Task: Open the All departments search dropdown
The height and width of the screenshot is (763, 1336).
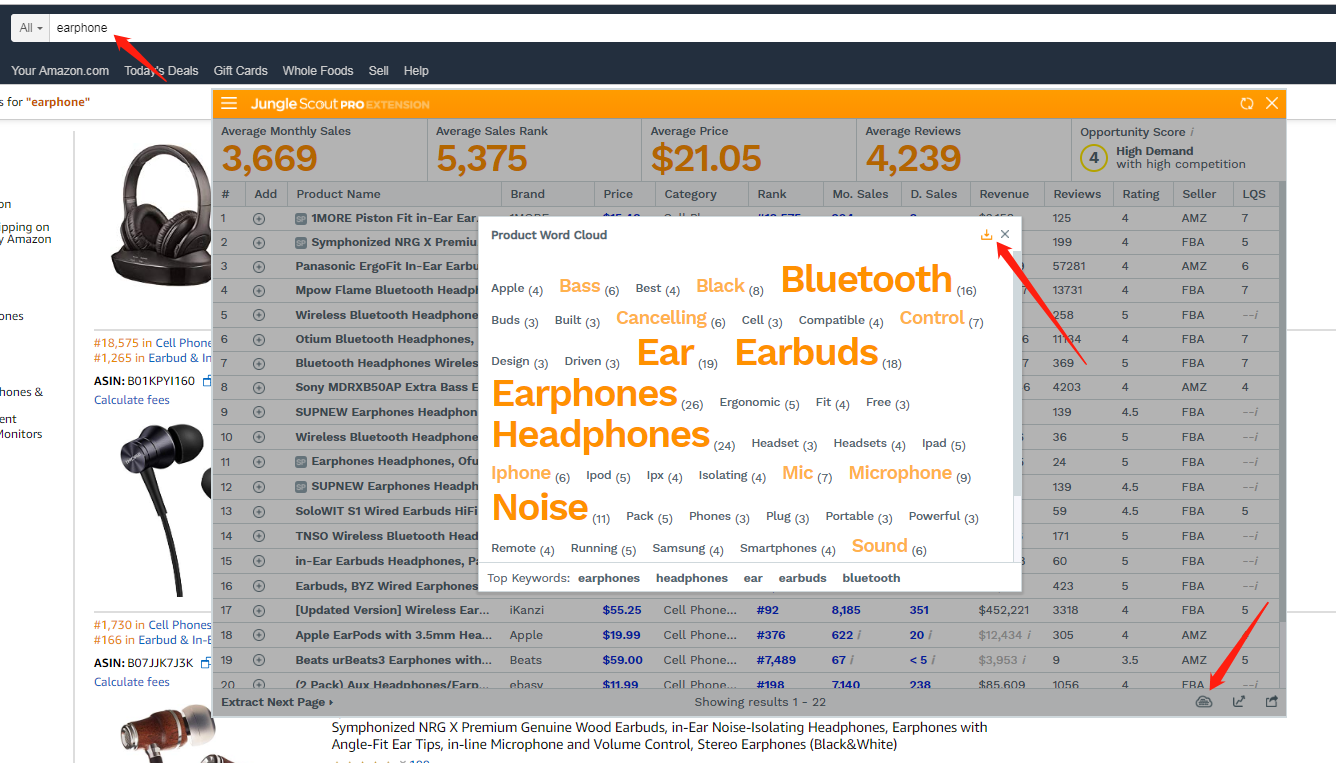Action: coord(31,28)
